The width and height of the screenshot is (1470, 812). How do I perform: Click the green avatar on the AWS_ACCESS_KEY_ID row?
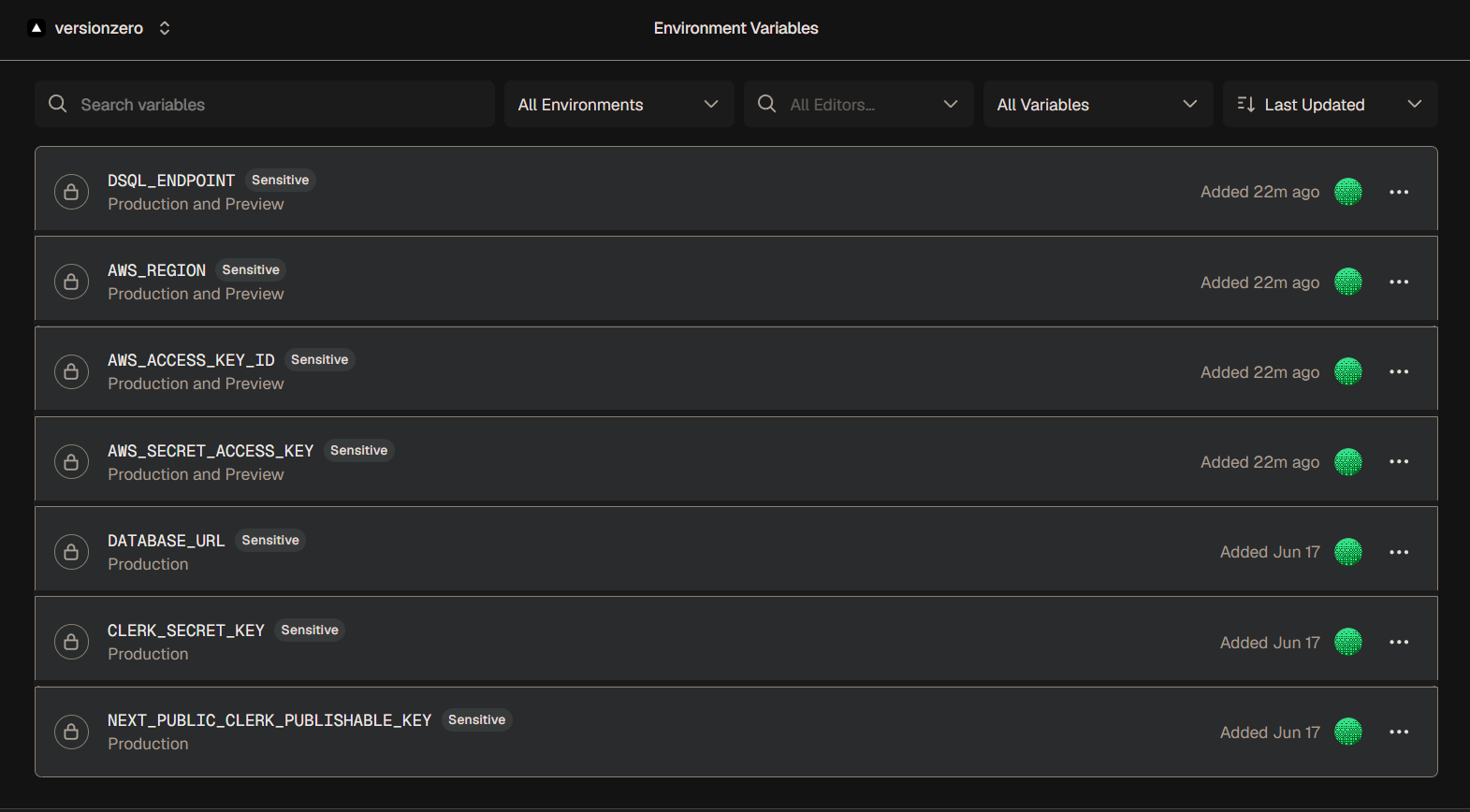tap(1348, 371)
